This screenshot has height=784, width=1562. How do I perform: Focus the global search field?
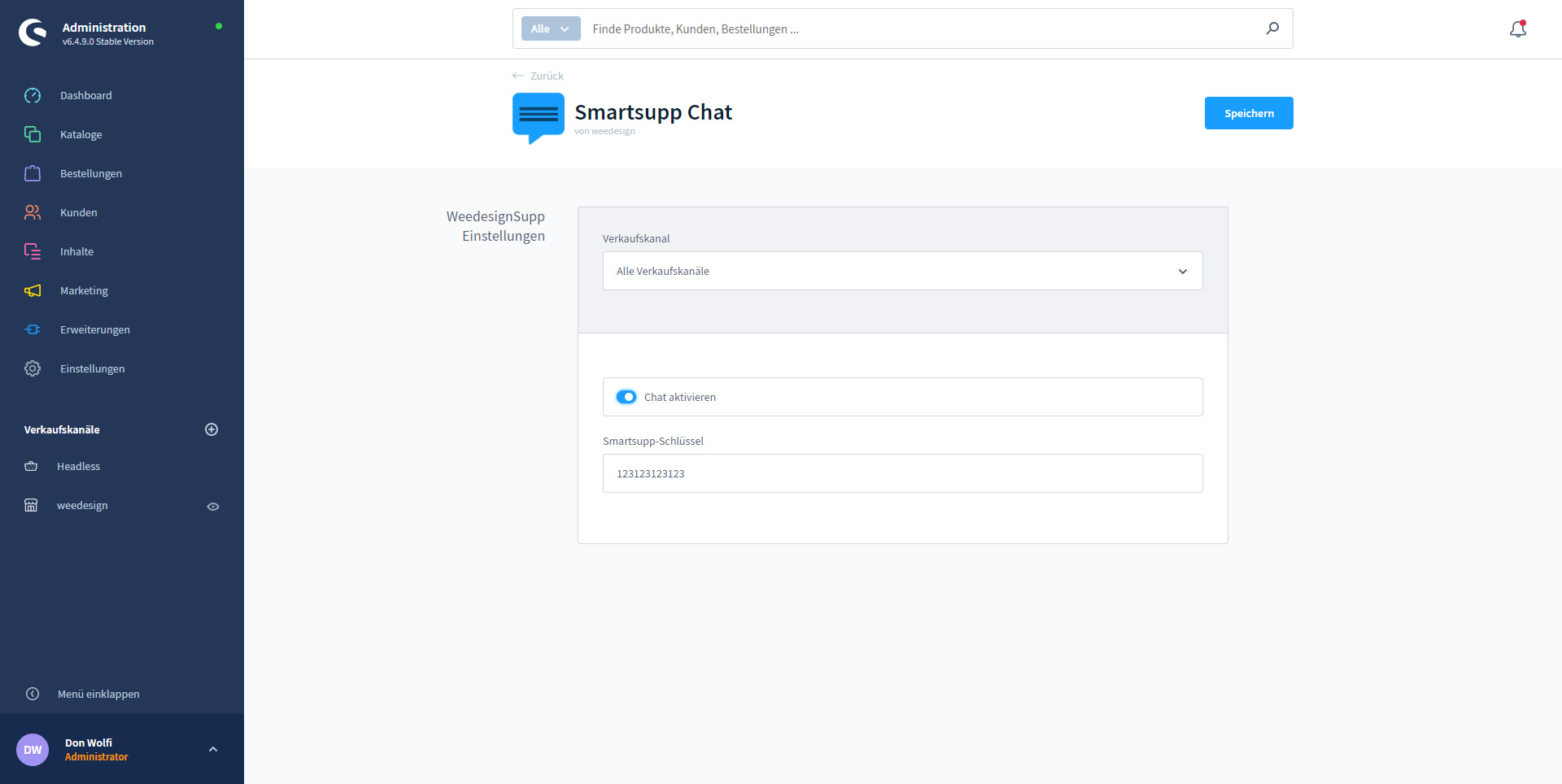(x=923, y=28)
